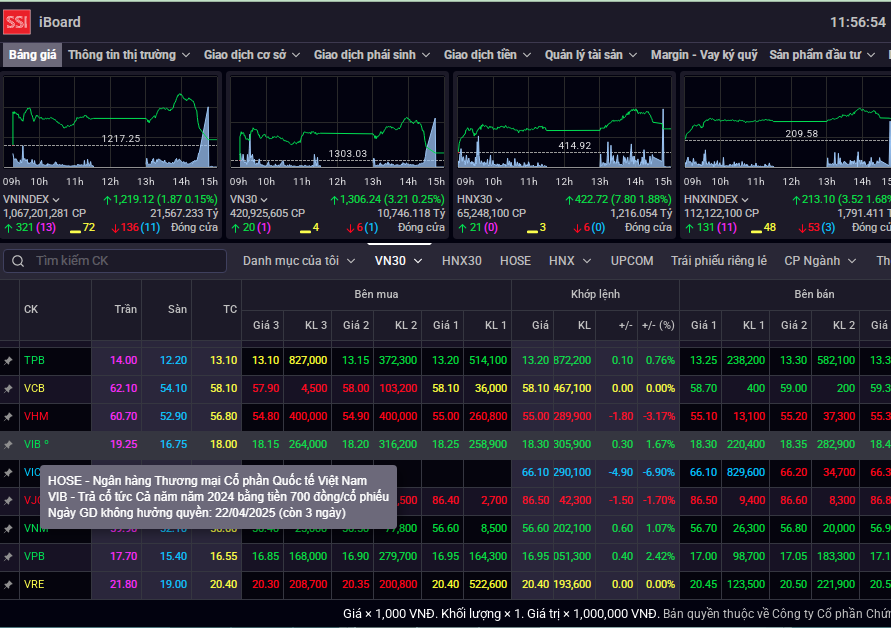Open HNX30 index chart selector dropdown
Image resolution: width=891 pixels, height=628 pixels.
480,199
